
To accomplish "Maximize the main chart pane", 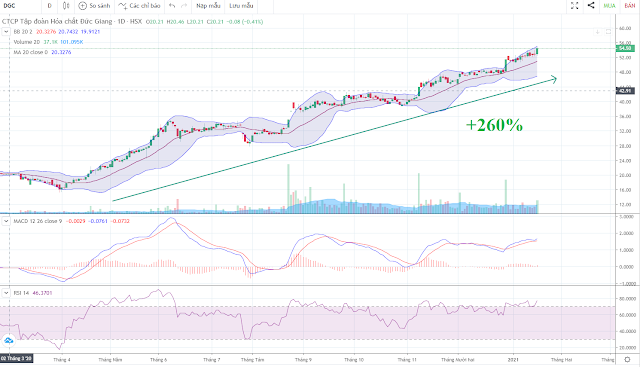I will (x=608, y=32).
